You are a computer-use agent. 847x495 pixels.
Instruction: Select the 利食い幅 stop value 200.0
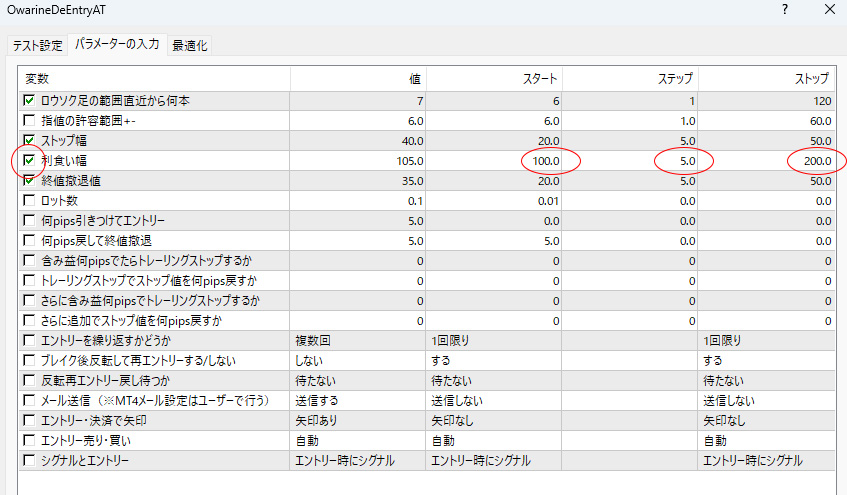tap(814, 160)
